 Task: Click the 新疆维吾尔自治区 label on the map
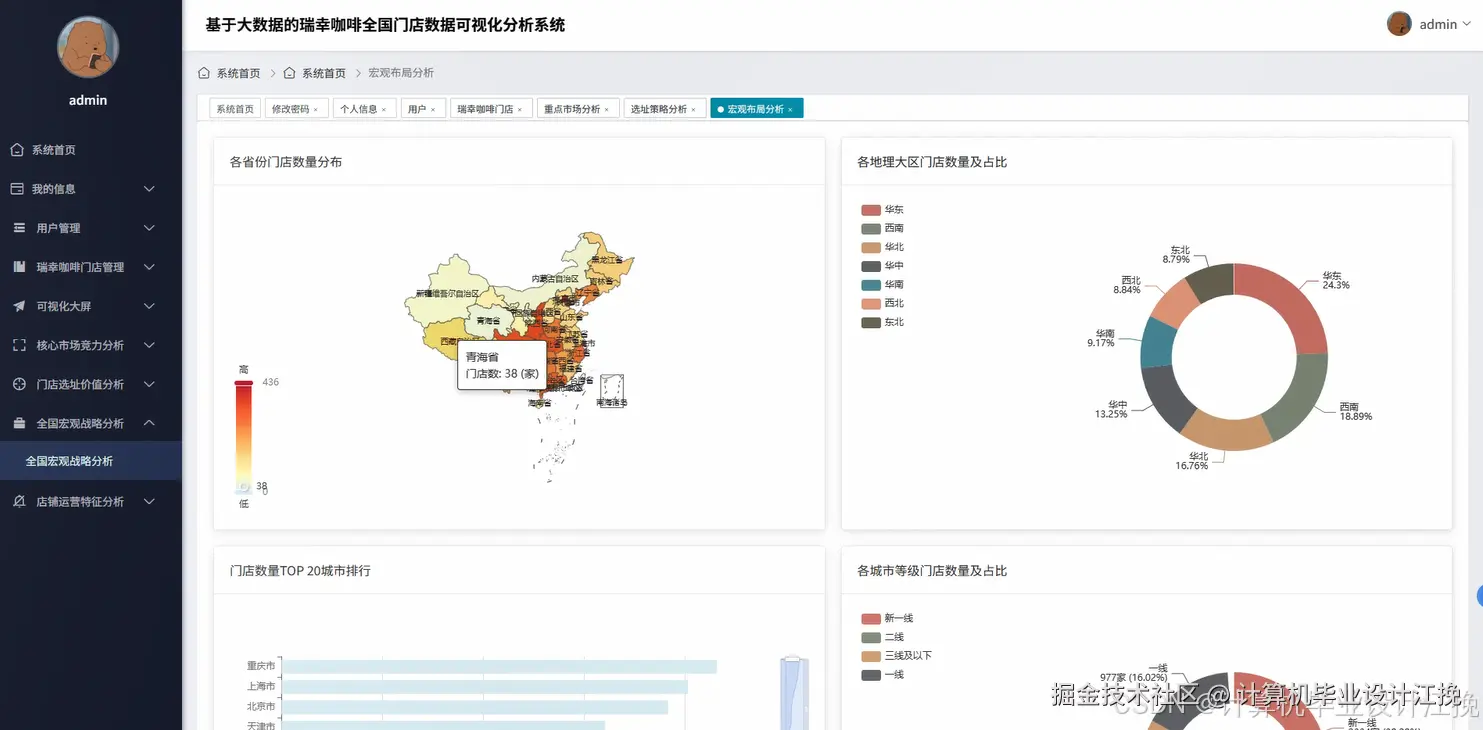[449, 293]
